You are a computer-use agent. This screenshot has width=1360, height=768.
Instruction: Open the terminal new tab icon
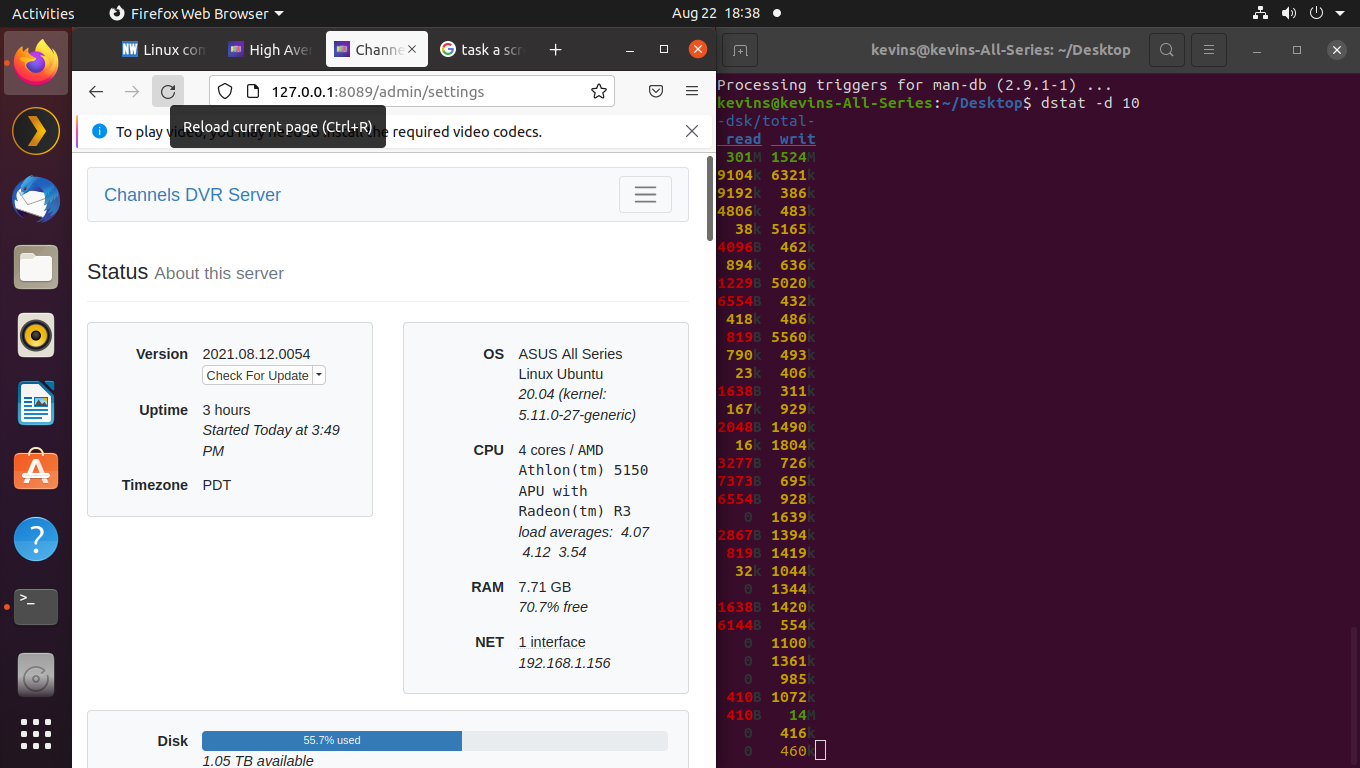[x=740, y=49]
